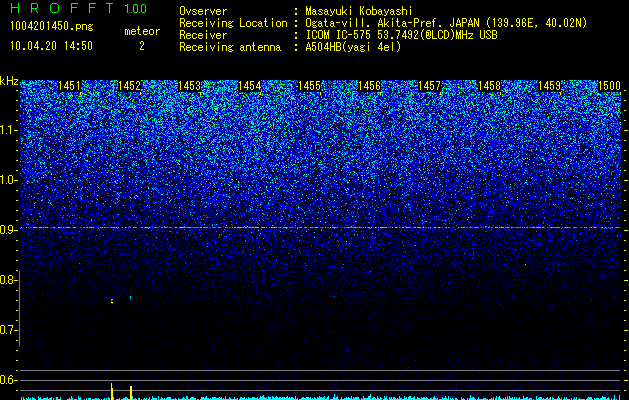
Task: Click the 0.8 frequency axis label
Action: (8, 280)
